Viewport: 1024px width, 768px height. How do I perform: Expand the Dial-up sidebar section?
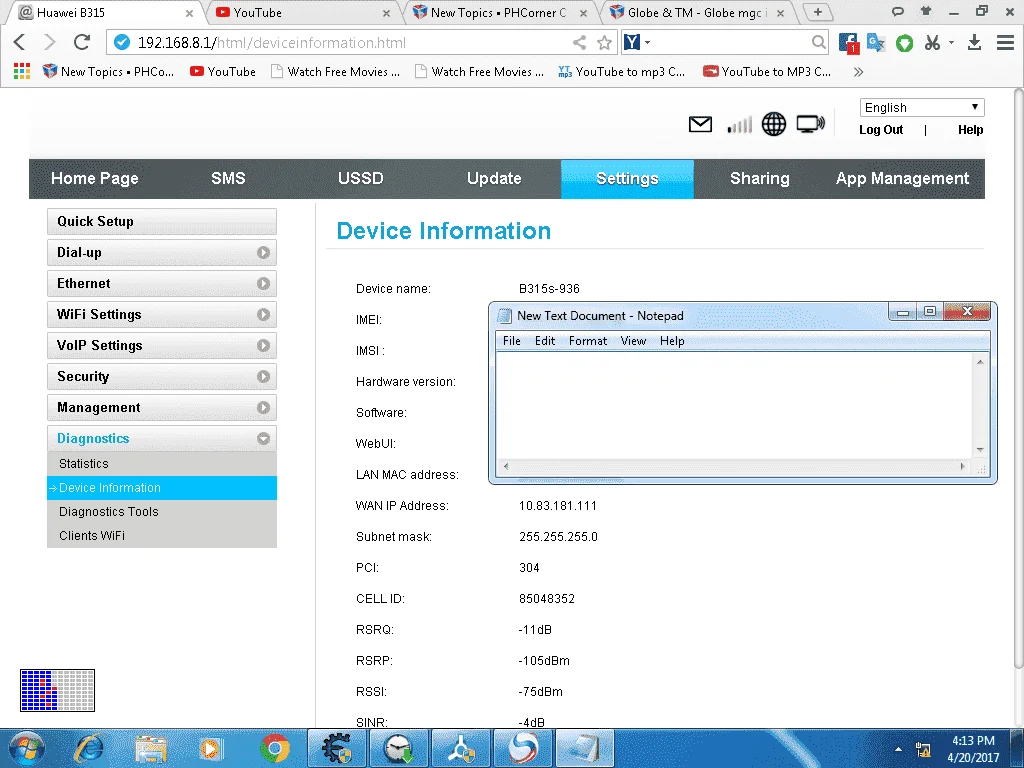tap(162, 252)
